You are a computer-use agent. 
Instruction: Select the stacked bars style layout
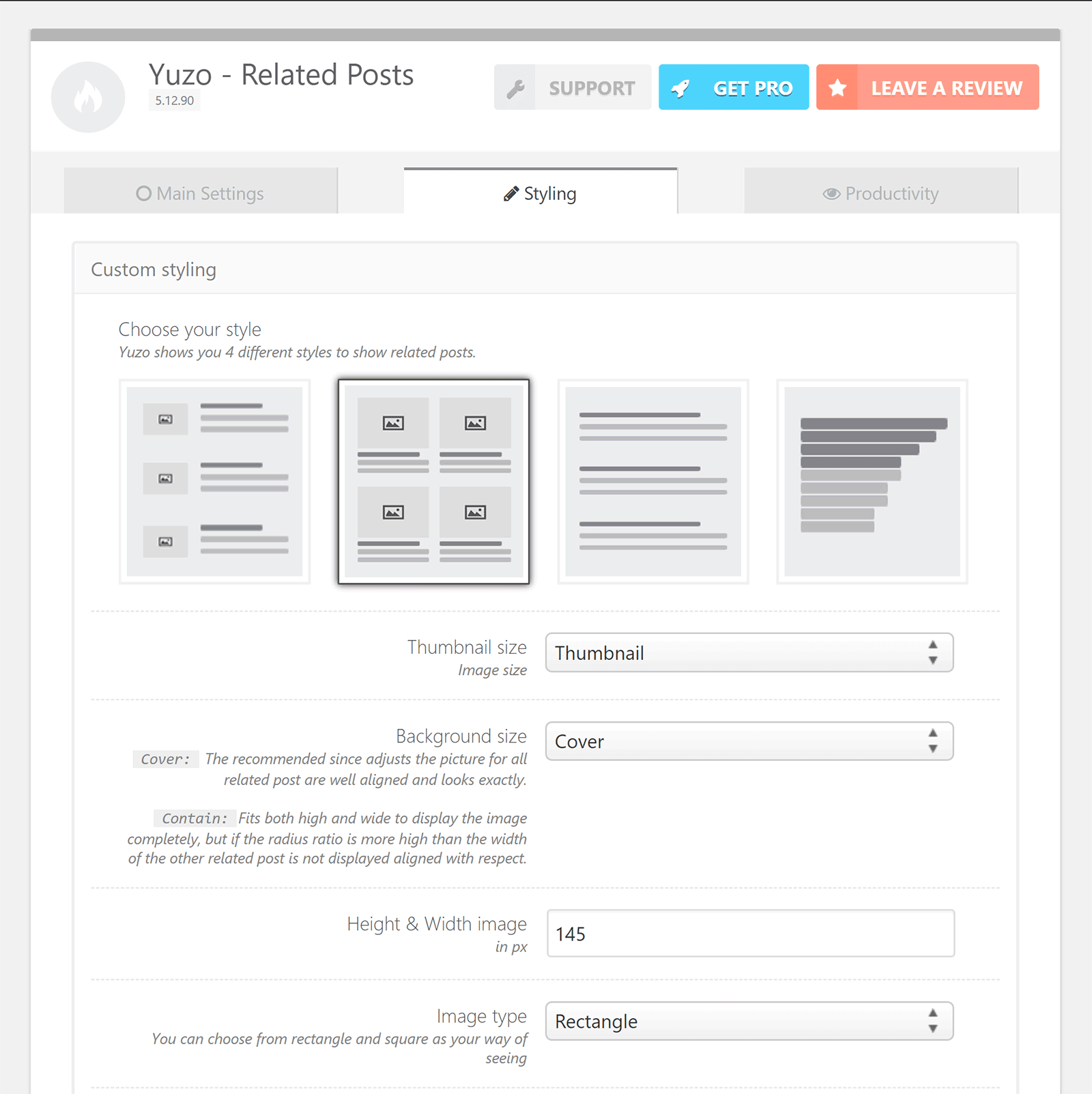(x=872, y=482)
